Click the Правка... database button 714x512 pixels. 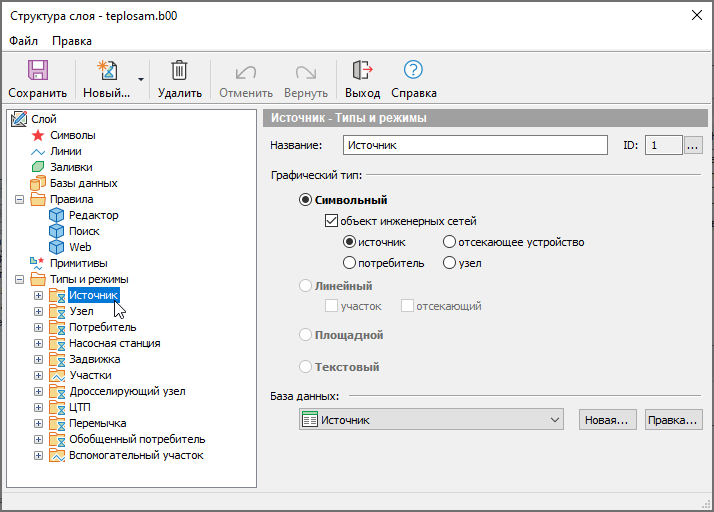(x=673, y=420)
